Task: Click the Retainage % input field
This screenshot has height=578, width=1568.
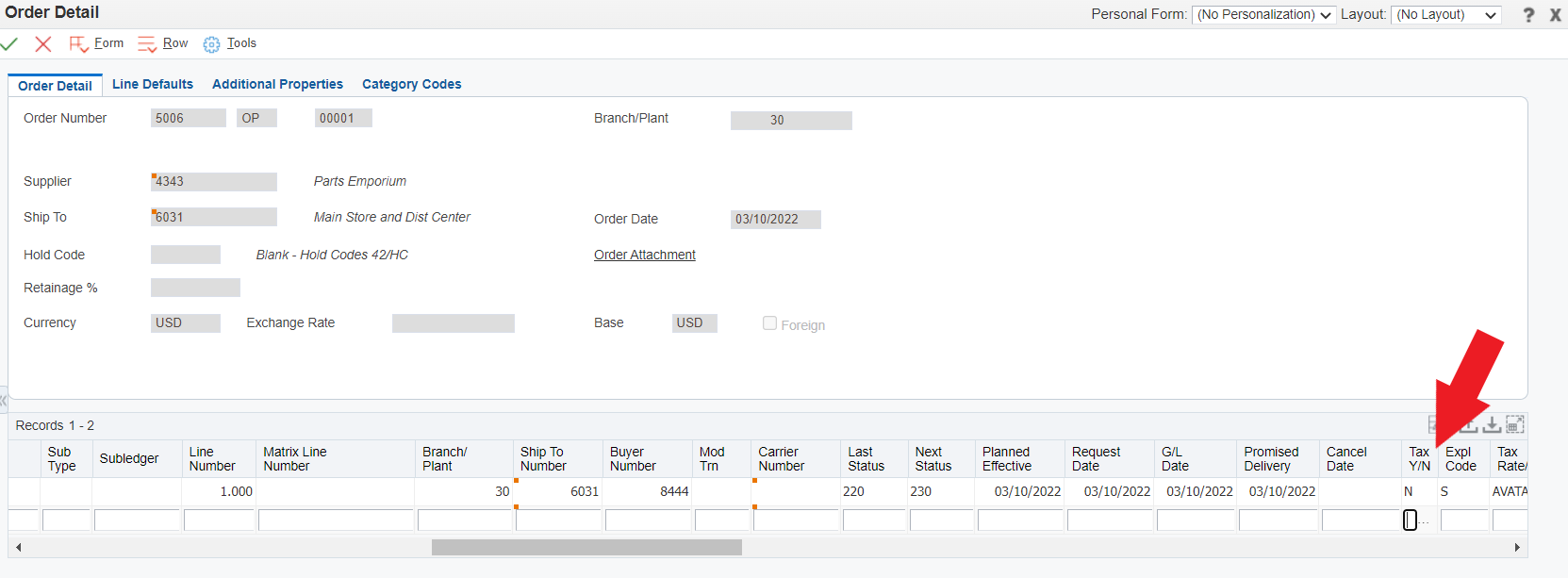Action: click(195, 288)
